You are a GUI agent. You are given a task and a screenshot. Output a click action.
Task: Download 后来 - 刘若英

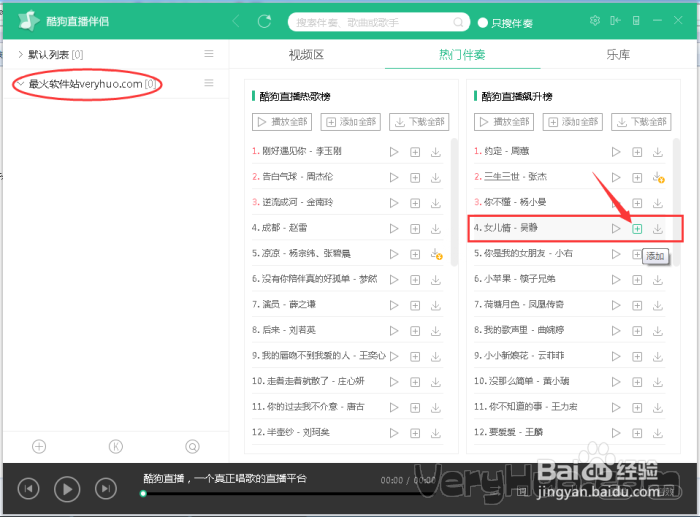point(436,331)
